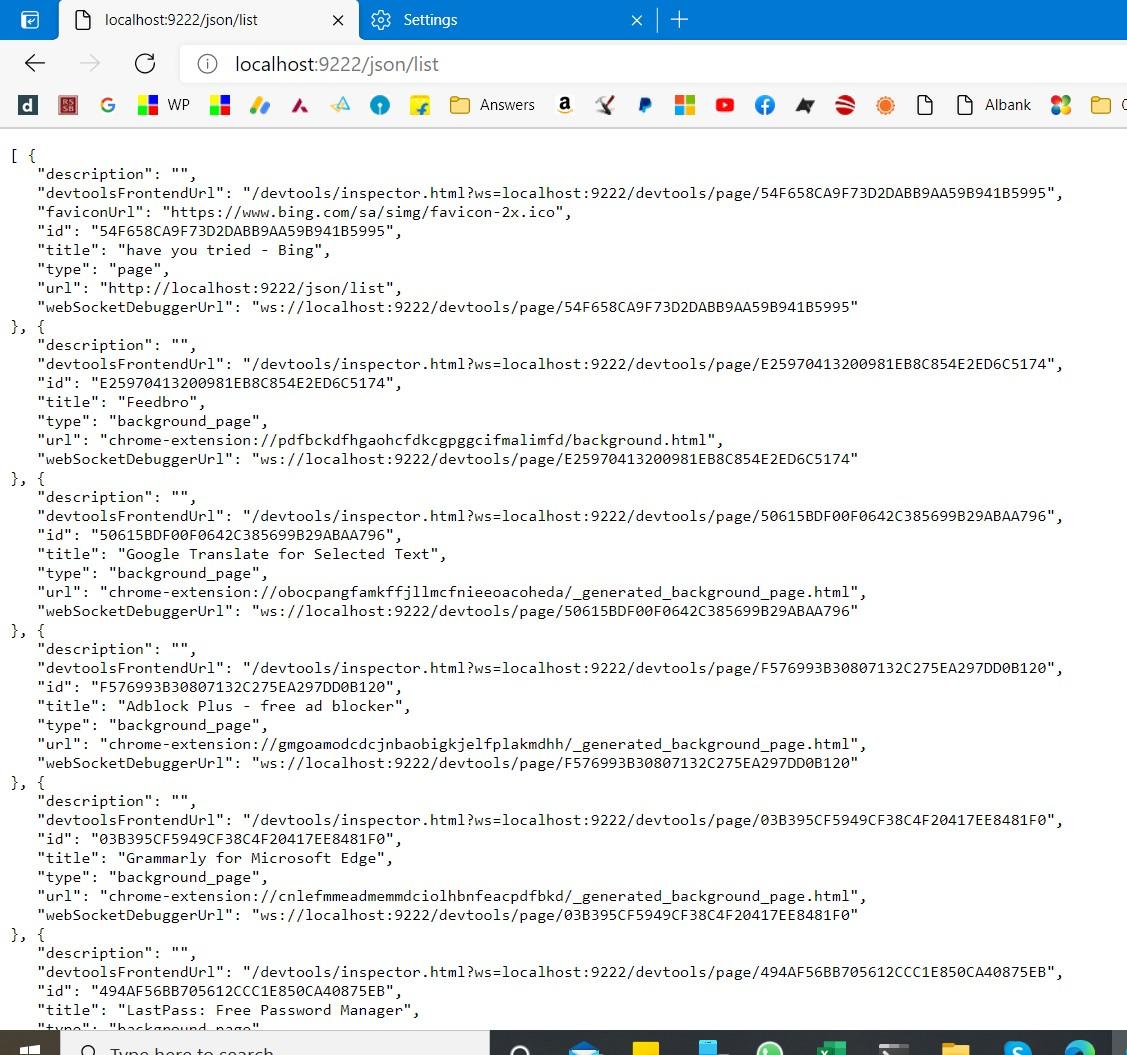Open the last bookmark folder at right edge
The height and width of the screenshot is (1055, 1127).
pyautogui.click(x=1107, y=106)
